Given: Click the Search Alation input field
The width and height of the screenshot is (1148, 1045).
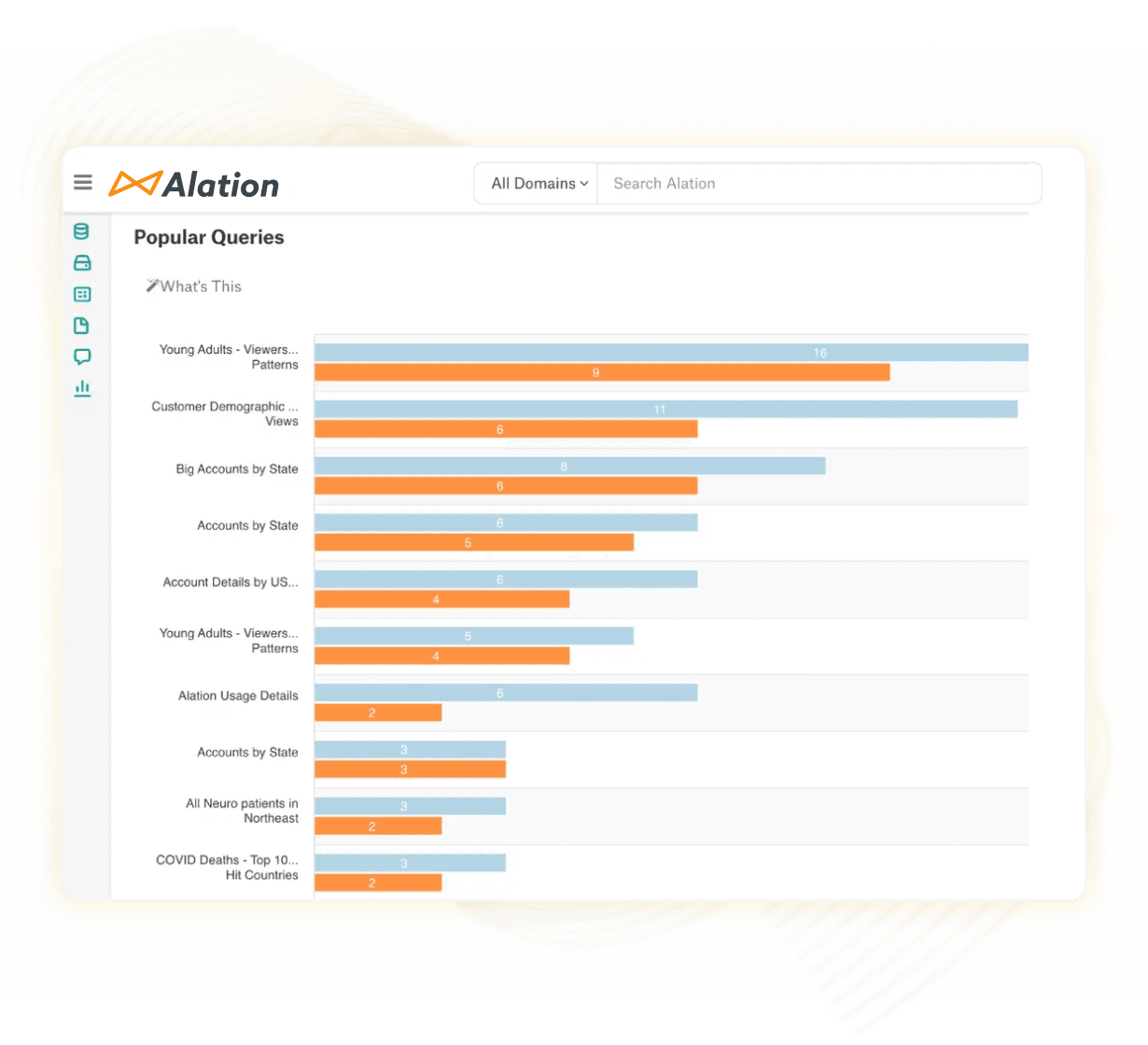Looking at the screenshot, I should [x=819, y=183].
